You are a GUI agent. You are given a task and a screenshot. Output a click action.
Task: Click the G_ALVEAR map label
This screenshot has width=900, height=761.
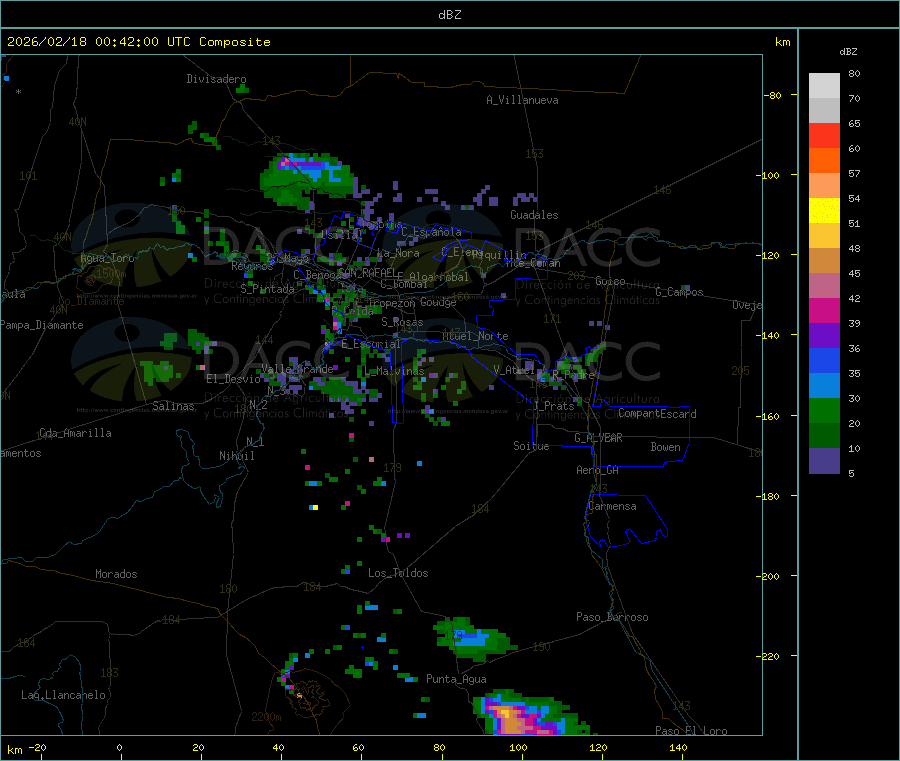(x=599, y=438)
